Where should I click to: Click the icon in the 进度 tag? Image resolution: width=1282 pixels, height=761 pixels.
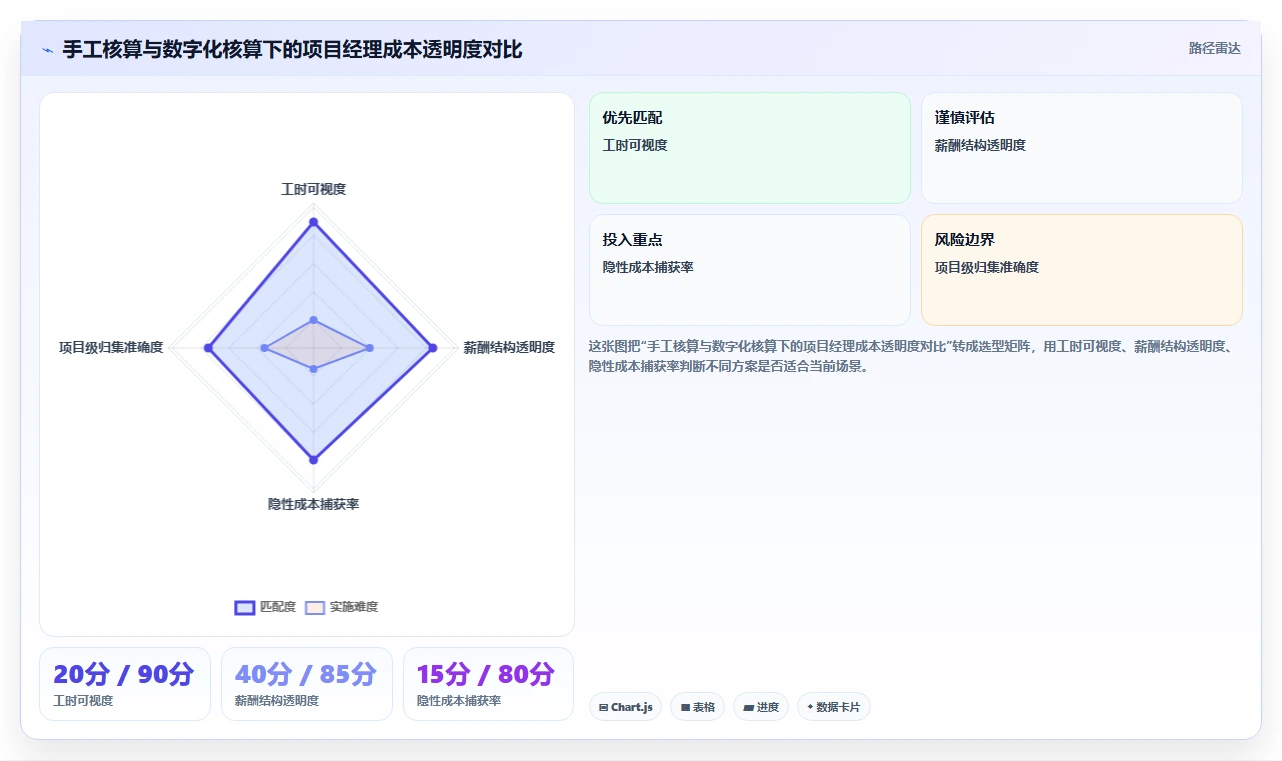click(x=748, y=707)
